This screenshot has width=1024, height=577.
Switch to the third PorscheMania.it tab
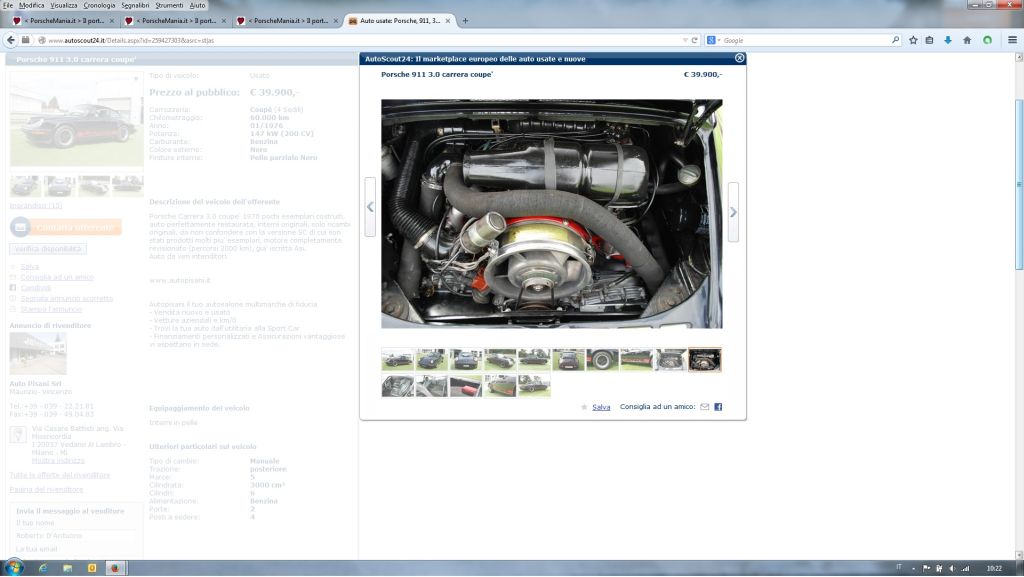click(x=288, y=21)
